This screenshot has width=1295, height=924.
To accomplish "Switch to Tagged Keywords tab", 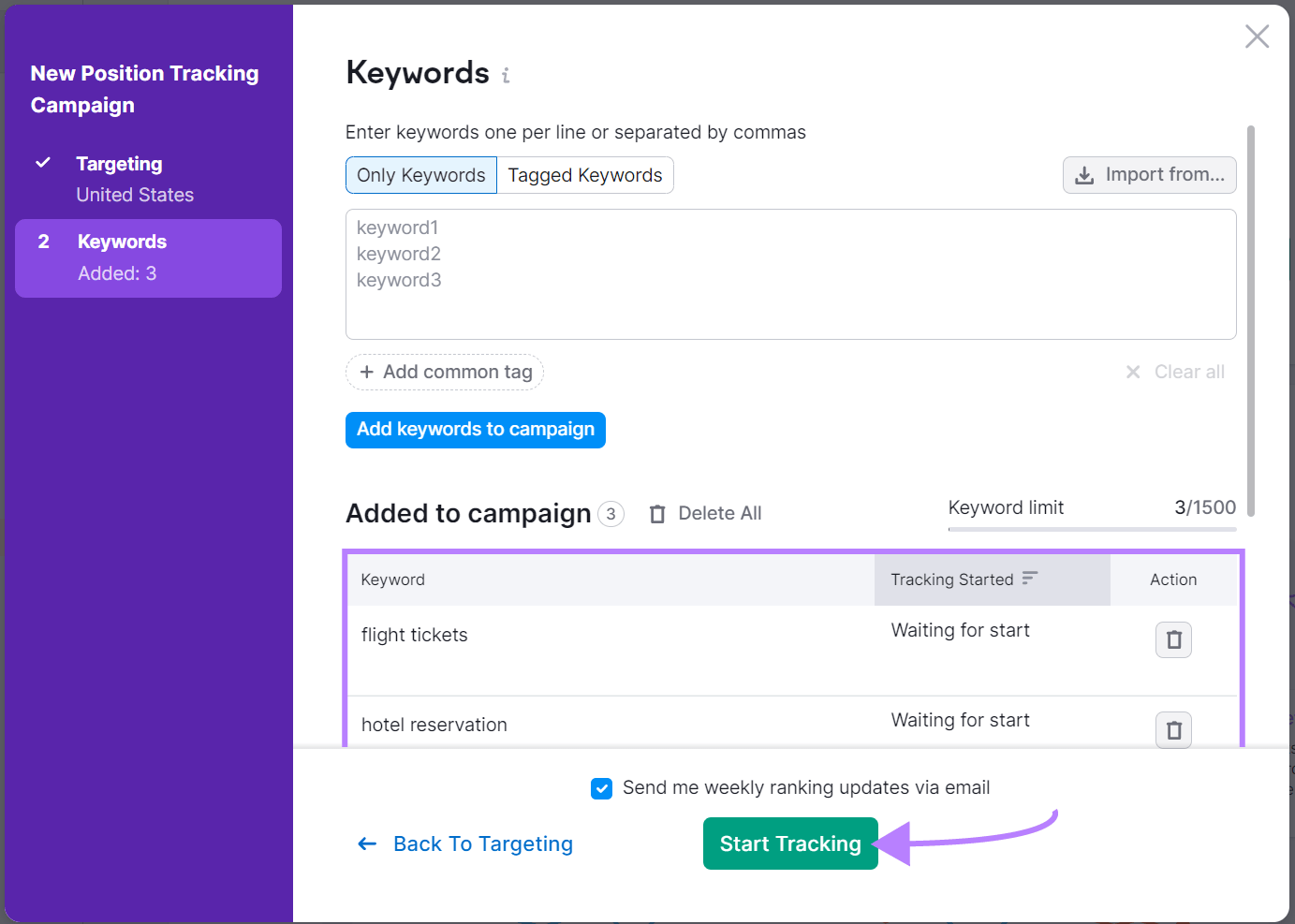I will [x=585, y=175].
